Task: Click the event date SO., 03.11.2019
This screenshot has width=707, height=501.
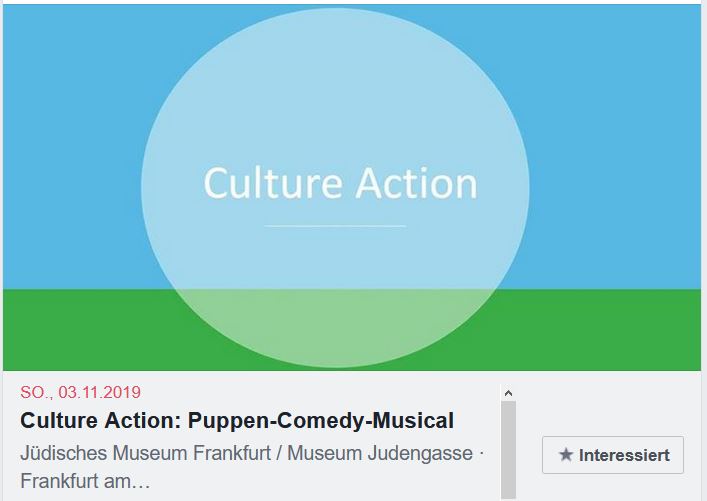Action: 80,391
